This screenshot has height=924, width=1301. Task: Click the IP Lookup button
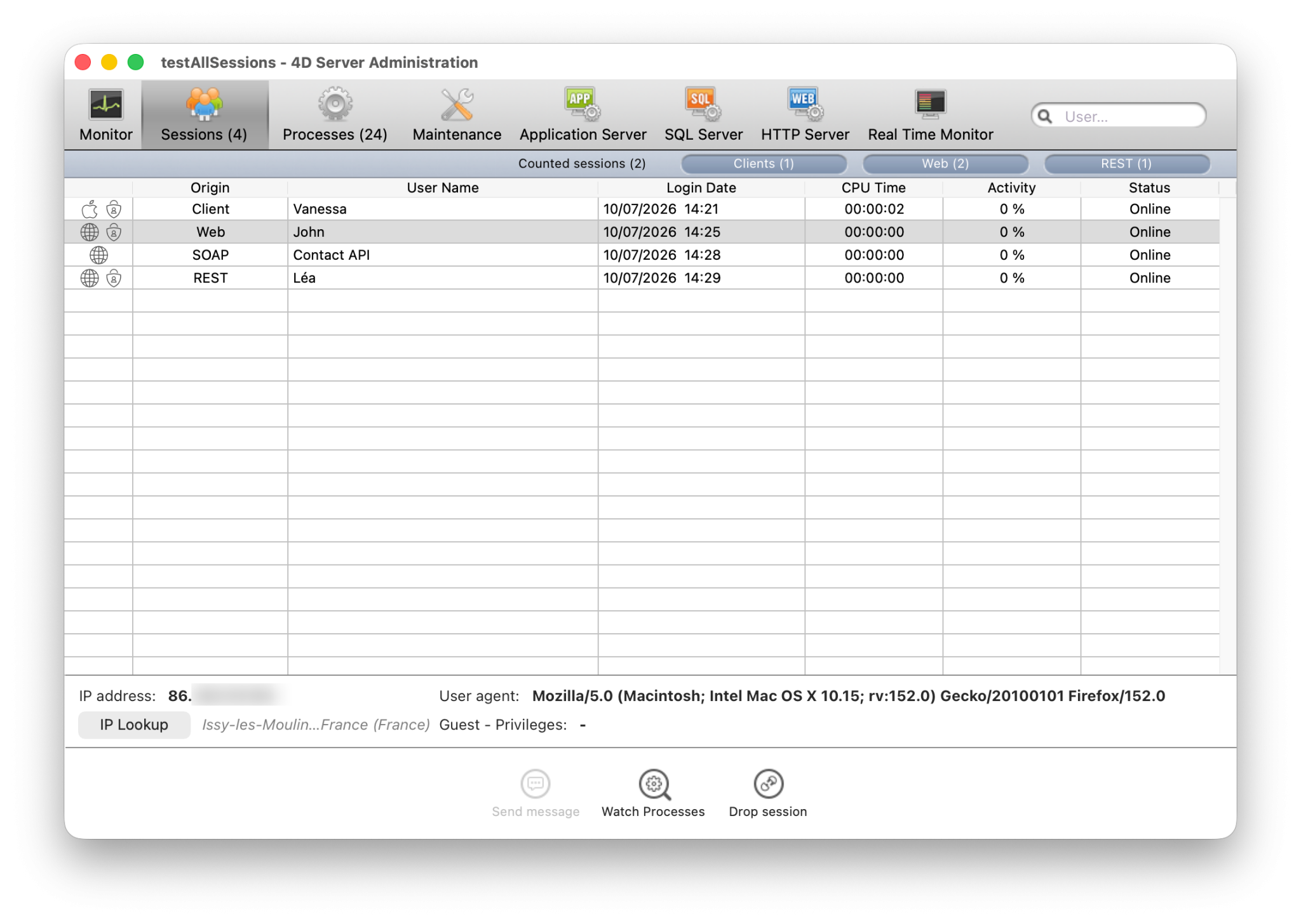coord(134,725)
